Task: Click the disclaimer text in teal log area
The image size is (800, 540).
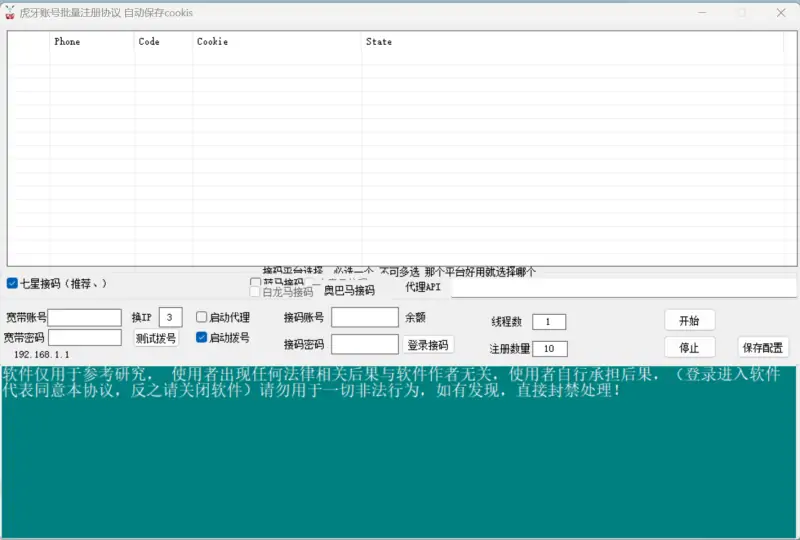Action: click(x=391, y=382)
